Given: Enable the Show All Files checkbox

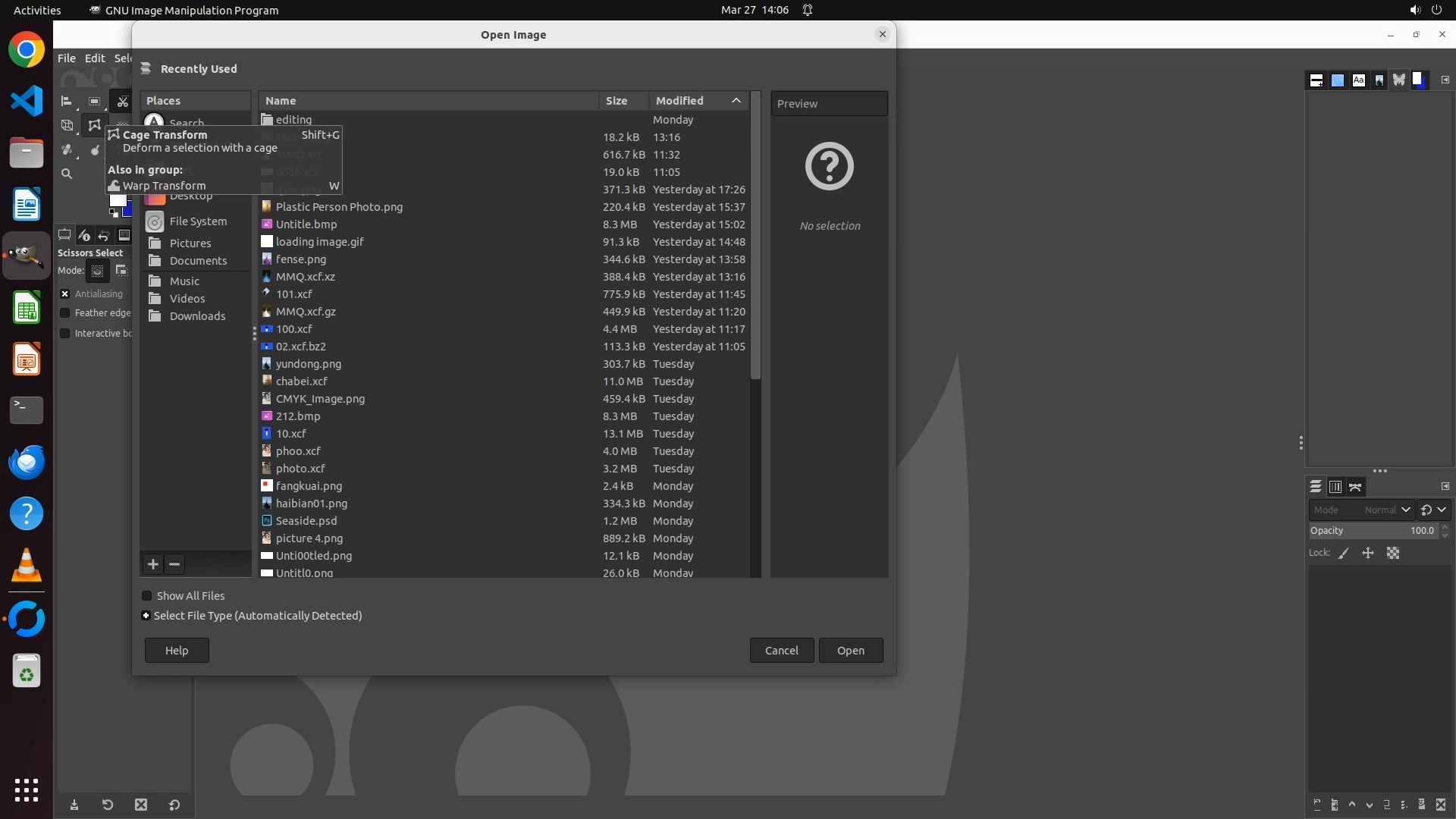Looking at the screenshot, I should [147, 596].
